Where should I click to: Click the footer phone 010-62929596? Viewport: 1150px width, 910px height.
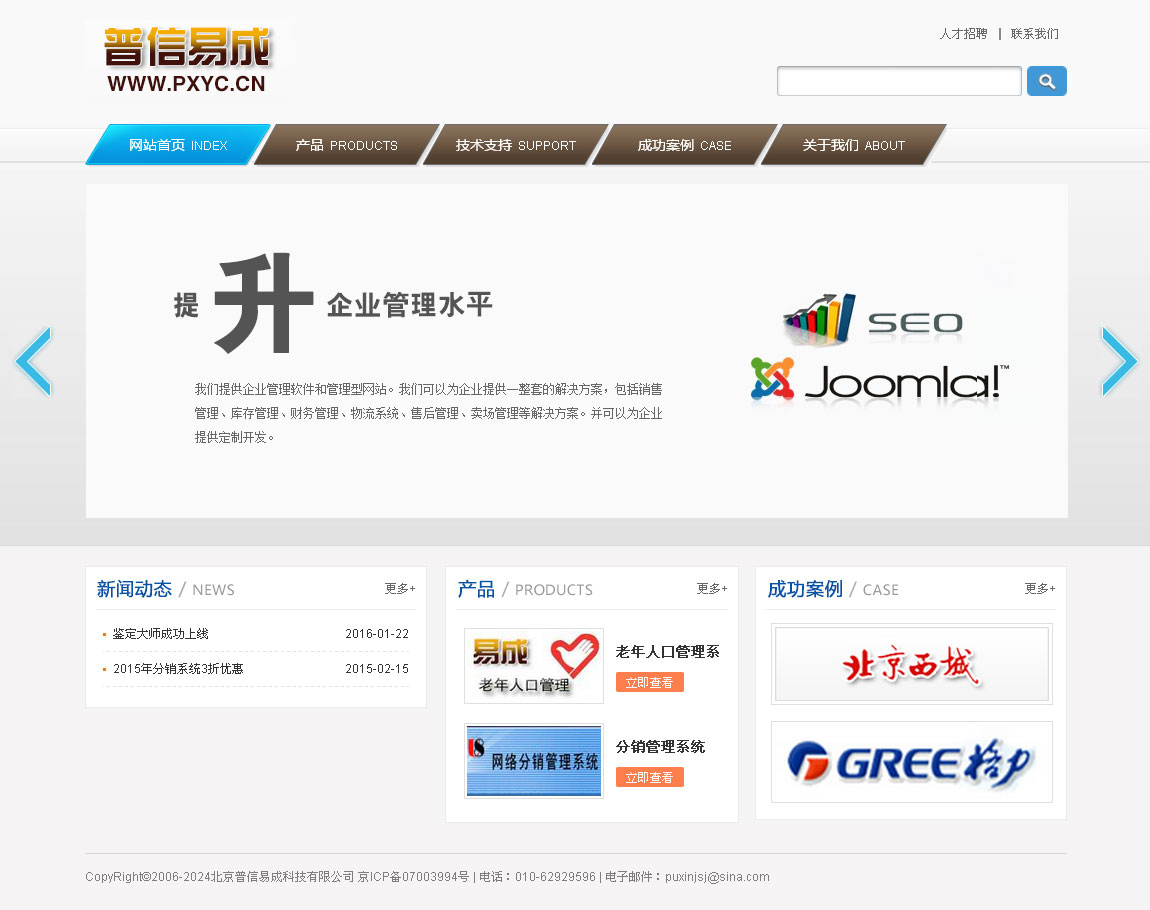click(555, 877)
